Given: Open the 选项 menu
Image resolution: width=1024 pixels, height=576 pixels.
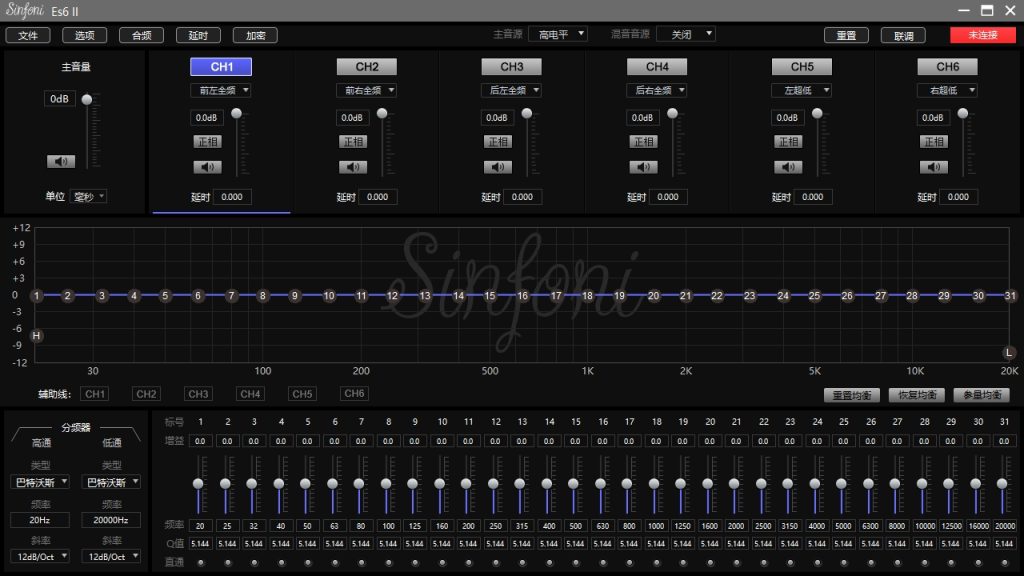Looking at the screenshot, I should click(x=84, y=35).
